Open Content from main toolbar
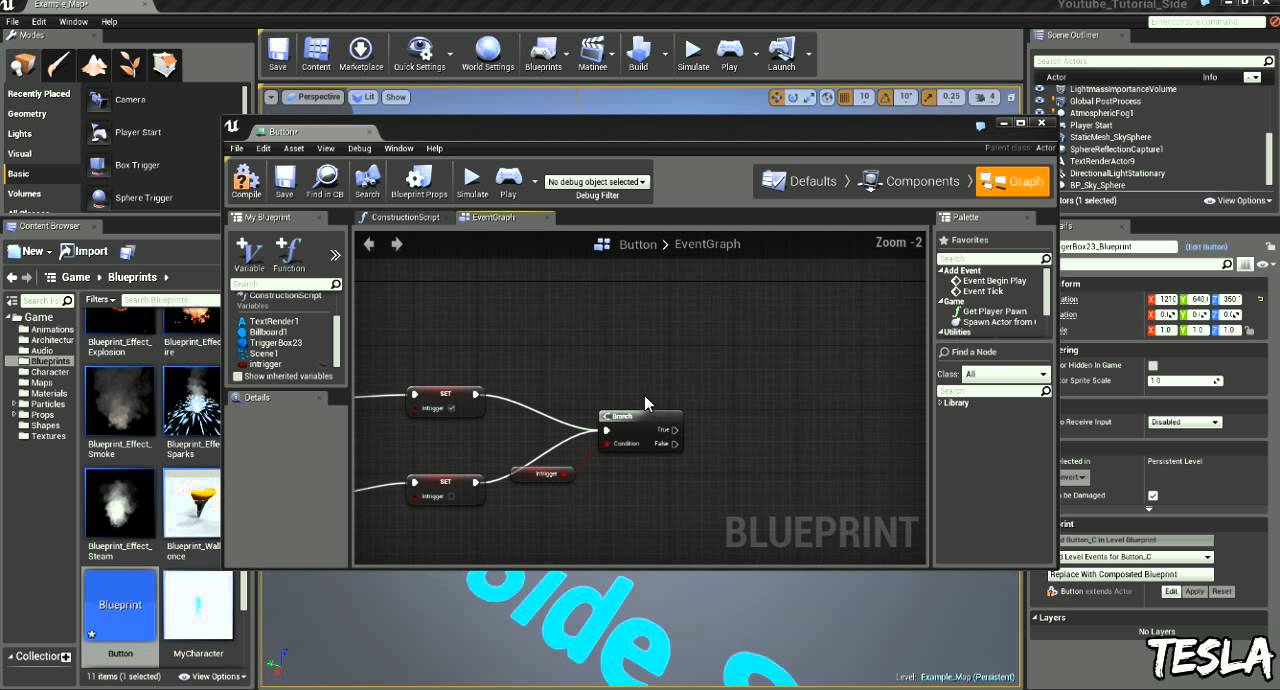This screenshot has height=690, width=1280. pyautogui.click(x=316, y=54)
